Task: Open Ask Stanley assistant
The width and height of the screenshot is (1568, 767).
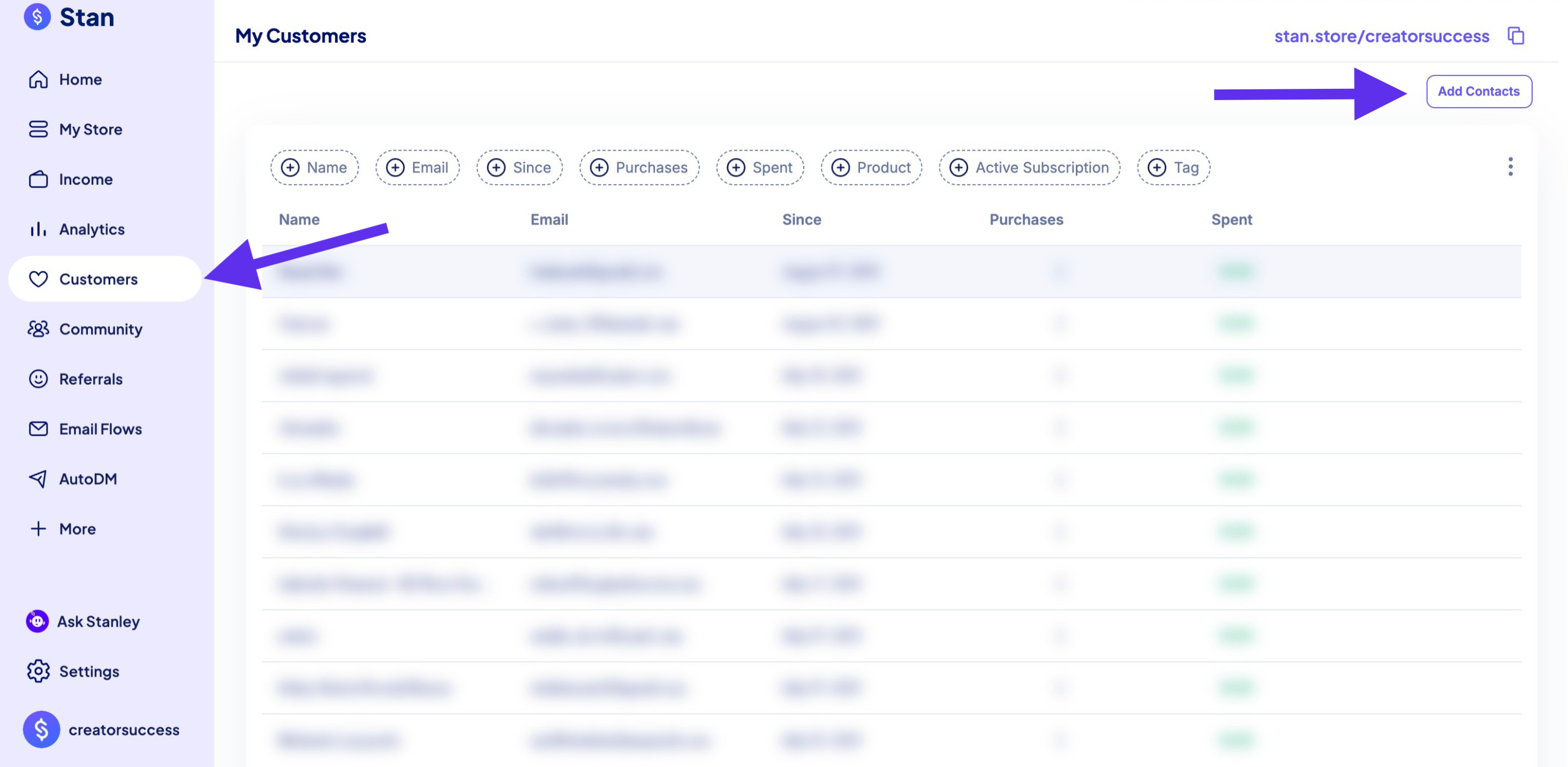Action: tap(99, 621)
